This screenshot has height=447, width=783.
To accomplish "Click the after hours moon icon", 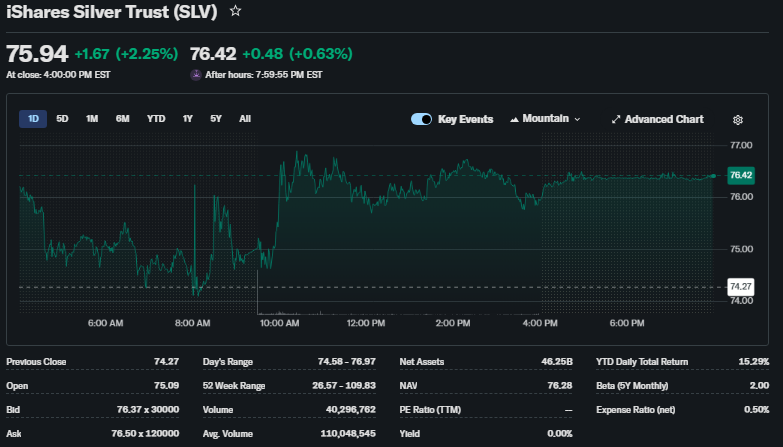I will [196, 75].
